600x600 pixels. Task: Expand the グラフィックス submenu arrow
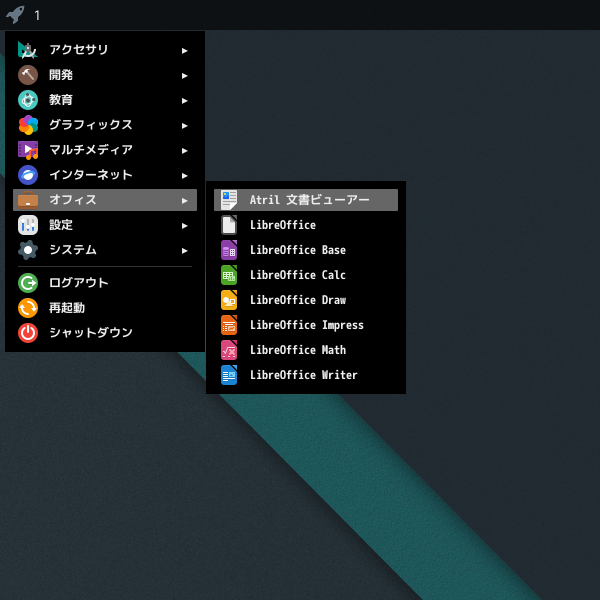[184, 126]
